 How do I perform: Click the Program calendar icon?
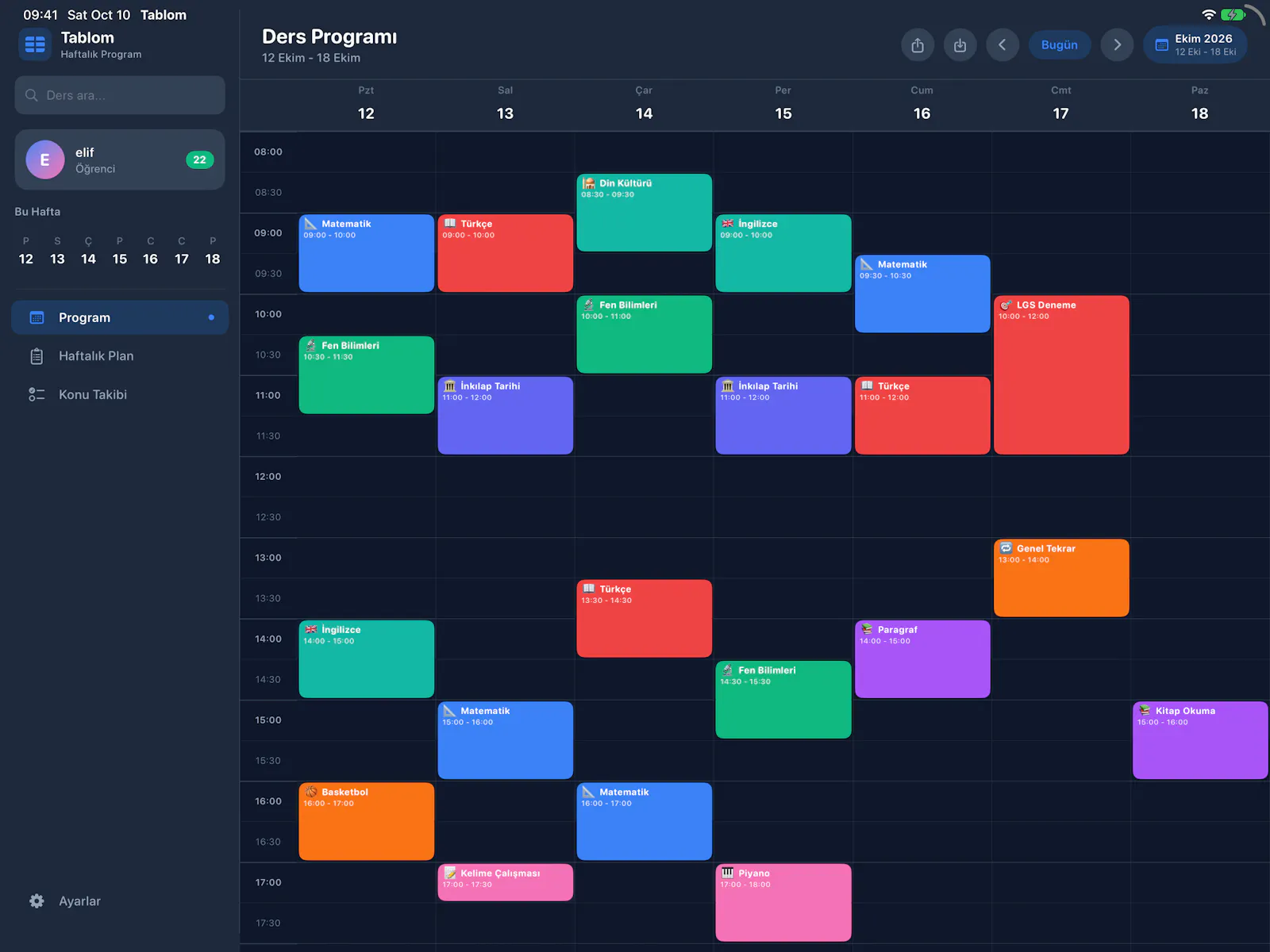coord(37,317)
